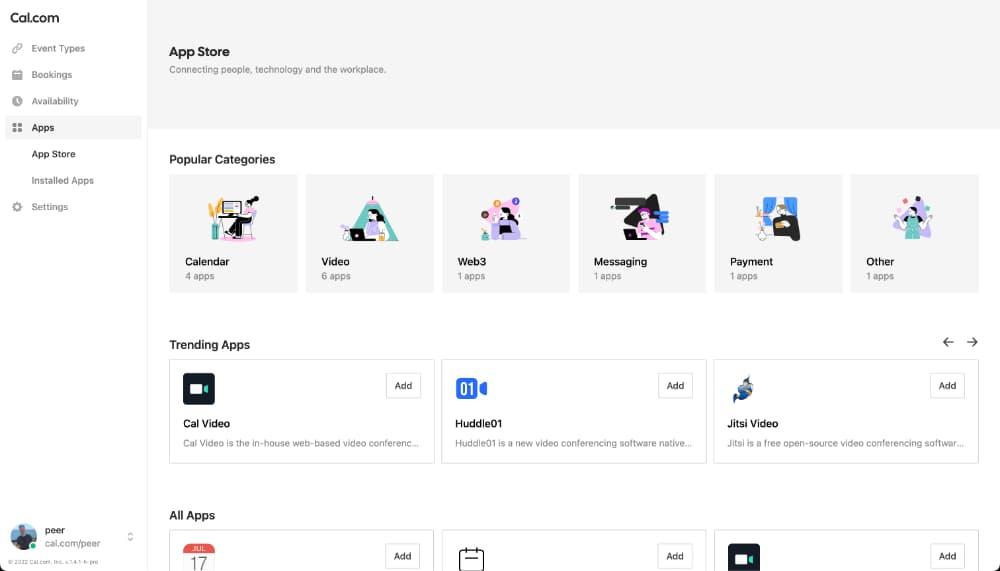
Task: Click the Jitsi Video app logo
Action: pos(743,389)
